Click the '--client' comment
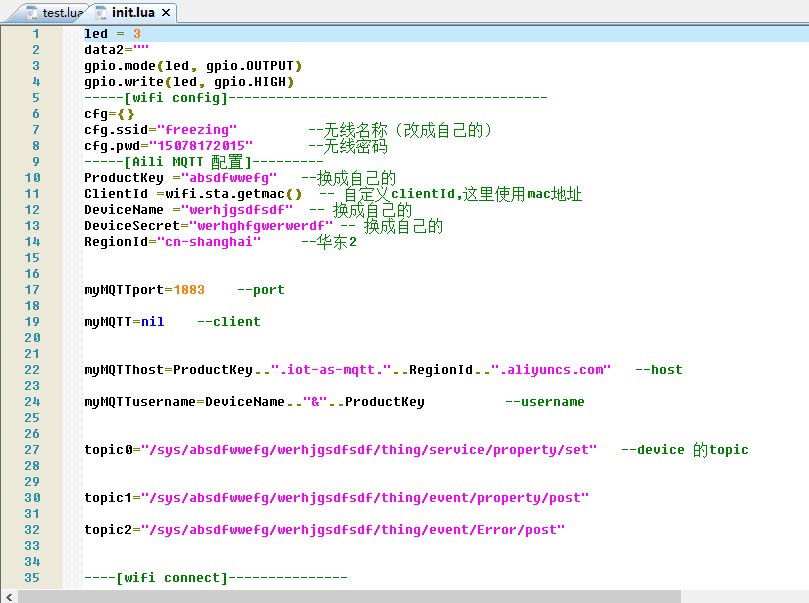Screen dimensions: 809x603 click(229, 322)
